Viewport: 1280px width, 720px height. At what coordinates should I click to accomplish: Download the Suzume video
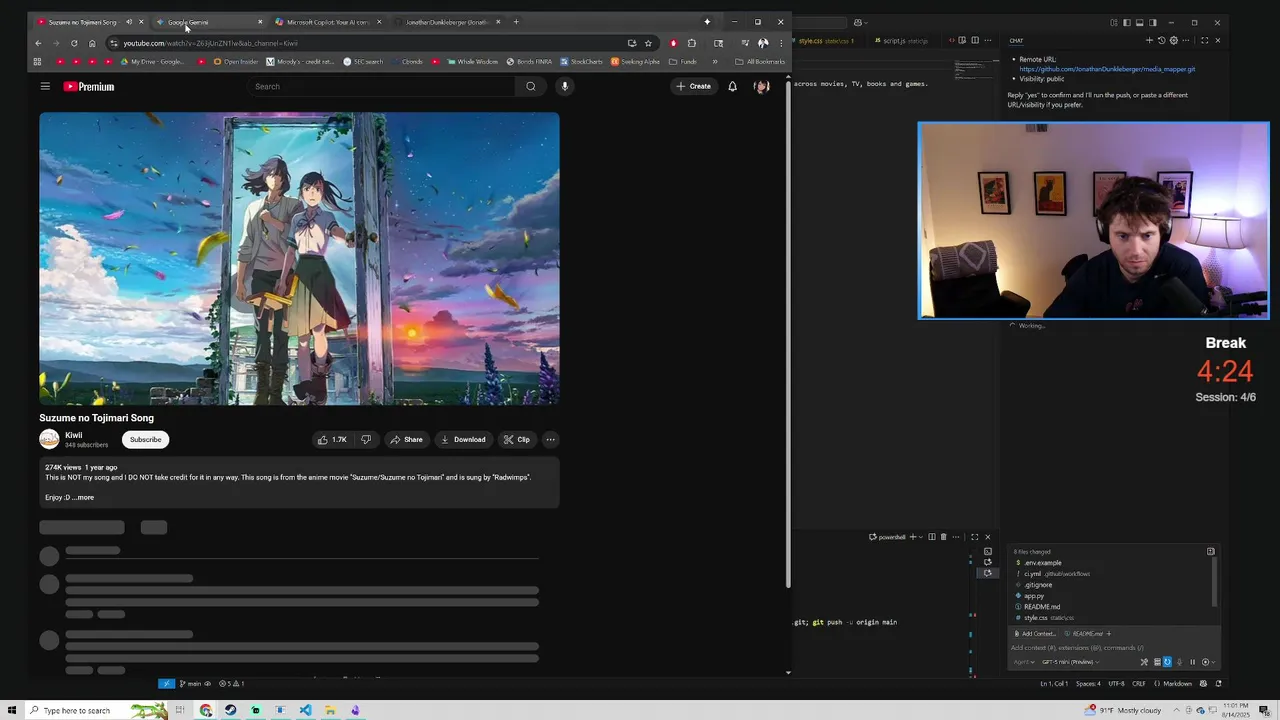pos(463,439)
